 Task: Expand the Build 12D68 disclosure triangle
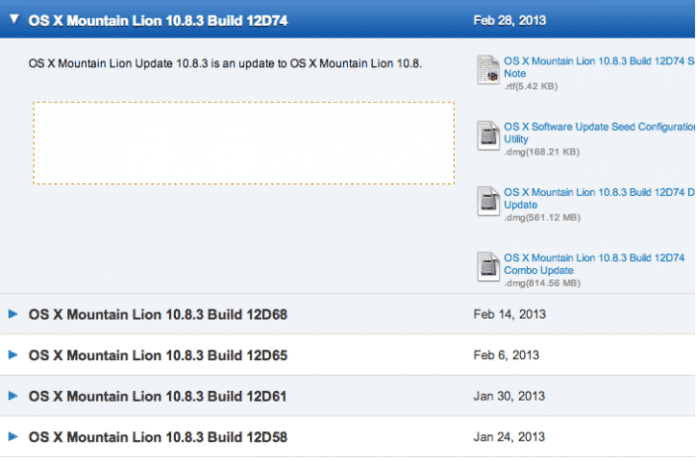(13, 314)
